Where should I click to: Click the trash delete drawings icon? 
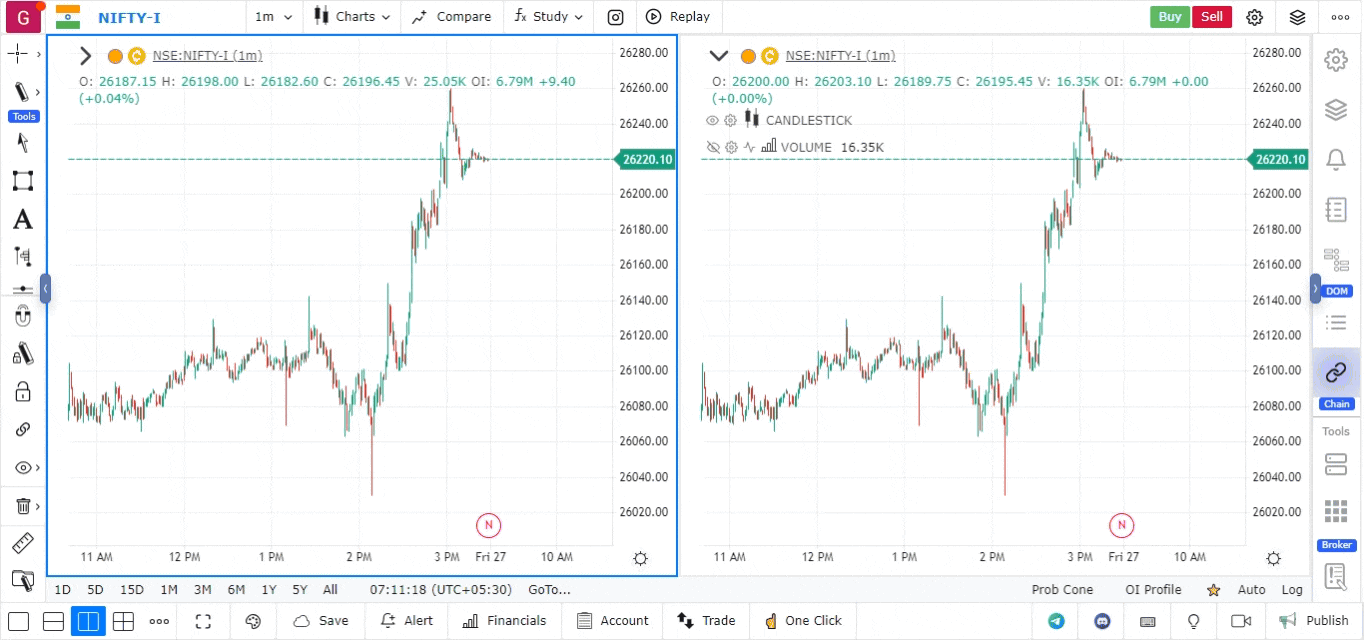pos(22,506)
